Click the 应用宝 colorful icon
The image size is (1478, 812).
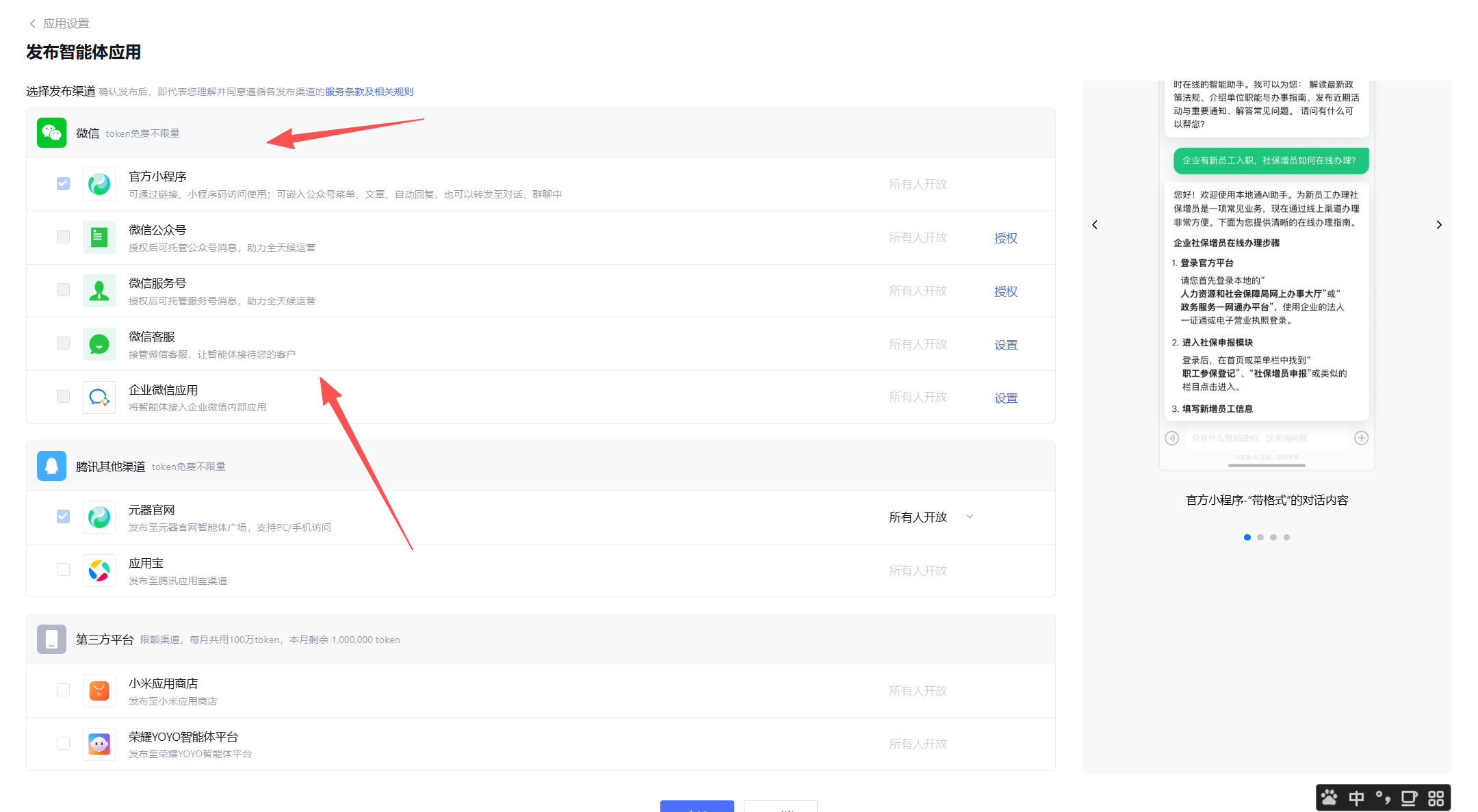(99, 571)
